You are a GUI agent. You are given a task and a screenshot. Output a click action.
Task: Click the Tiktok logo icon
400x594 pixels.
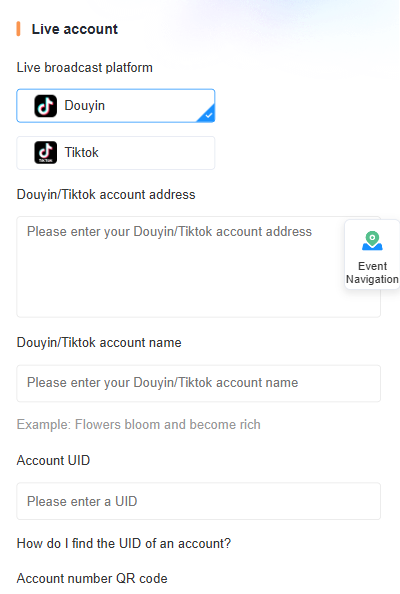pos(45,152)
